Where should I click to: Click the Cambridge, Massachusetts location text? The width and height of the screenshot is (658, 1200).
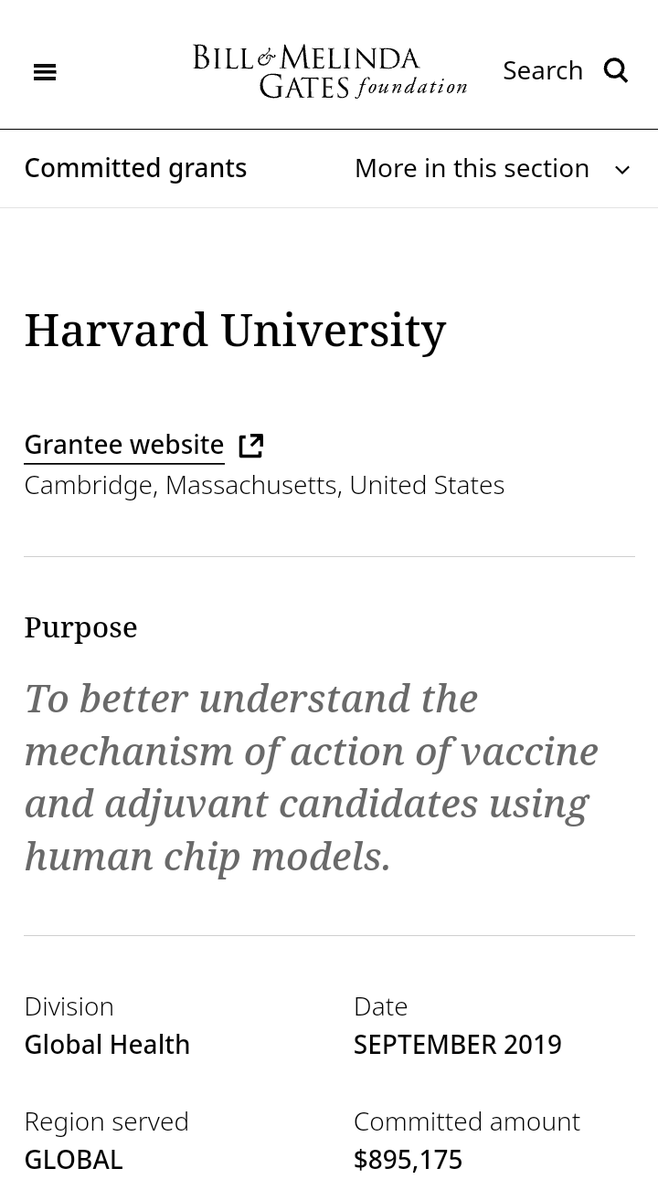[x=264, y=485]
